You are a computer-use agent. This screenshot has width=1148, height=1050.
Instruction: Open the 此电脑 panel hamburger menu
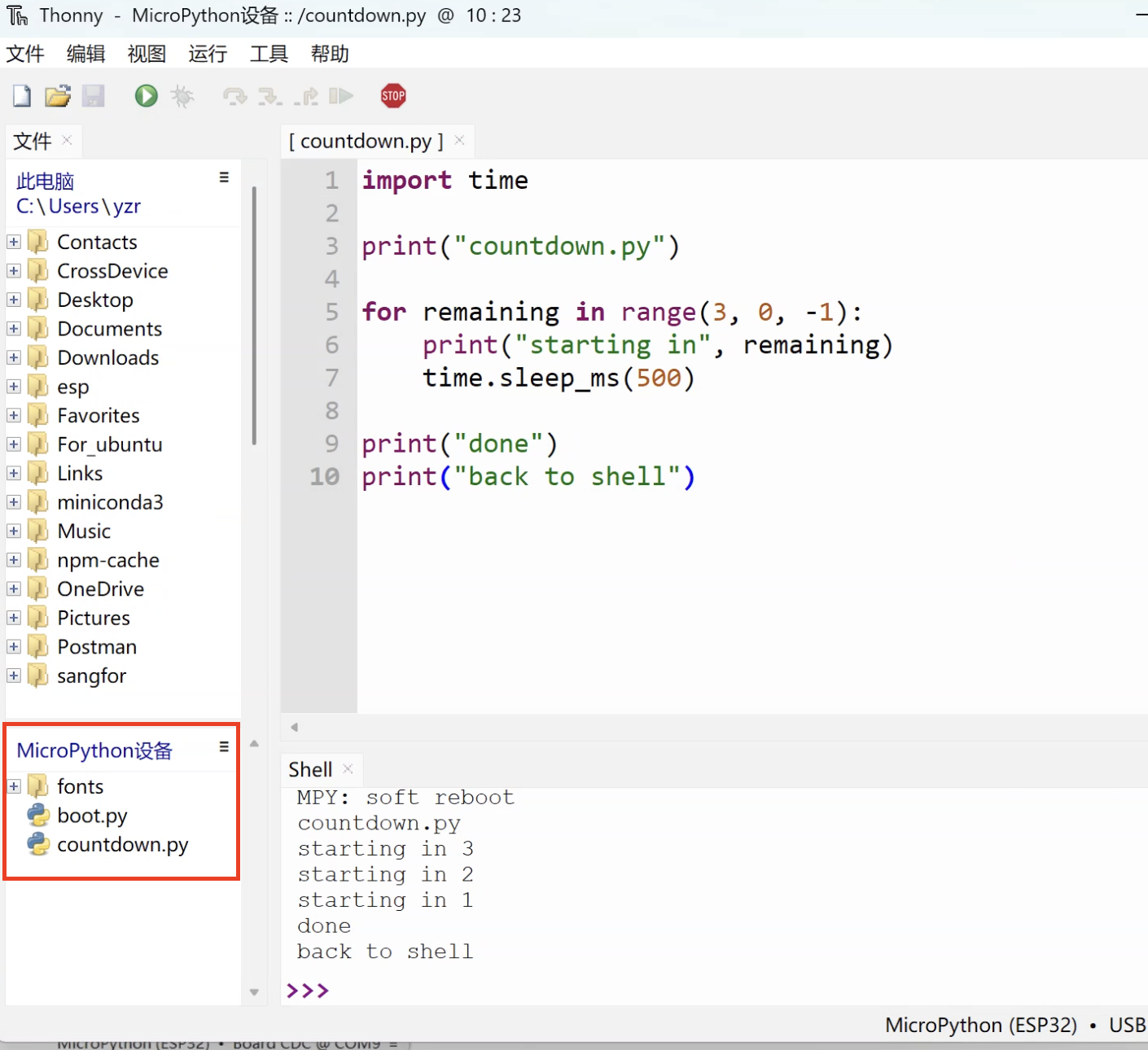(x=224, y=177)
